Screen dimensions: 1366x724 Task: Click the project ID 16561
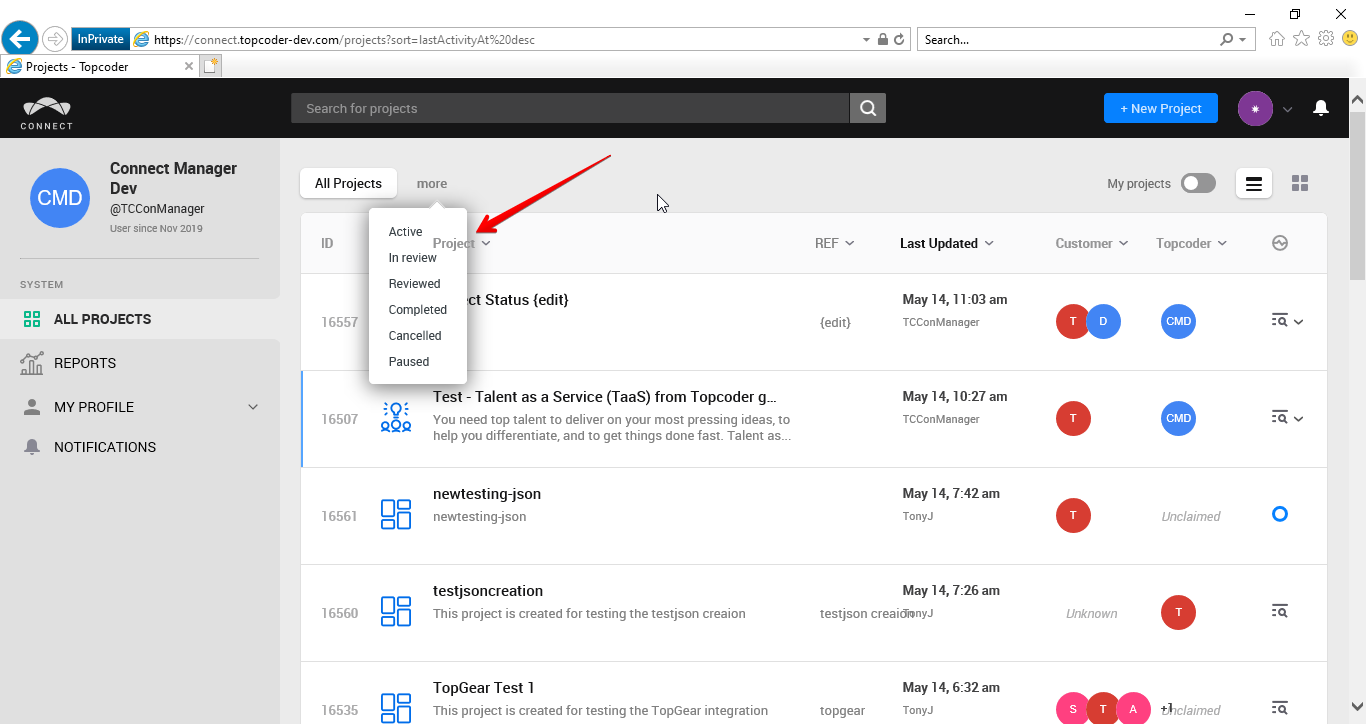point(339,516)
